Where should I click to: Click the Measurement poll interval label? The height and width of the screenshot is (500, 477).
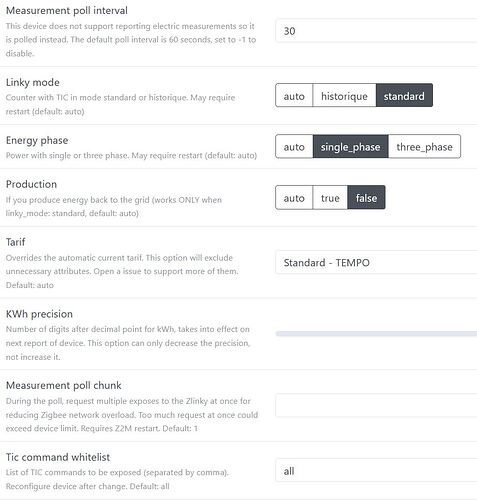coord(67,10)
